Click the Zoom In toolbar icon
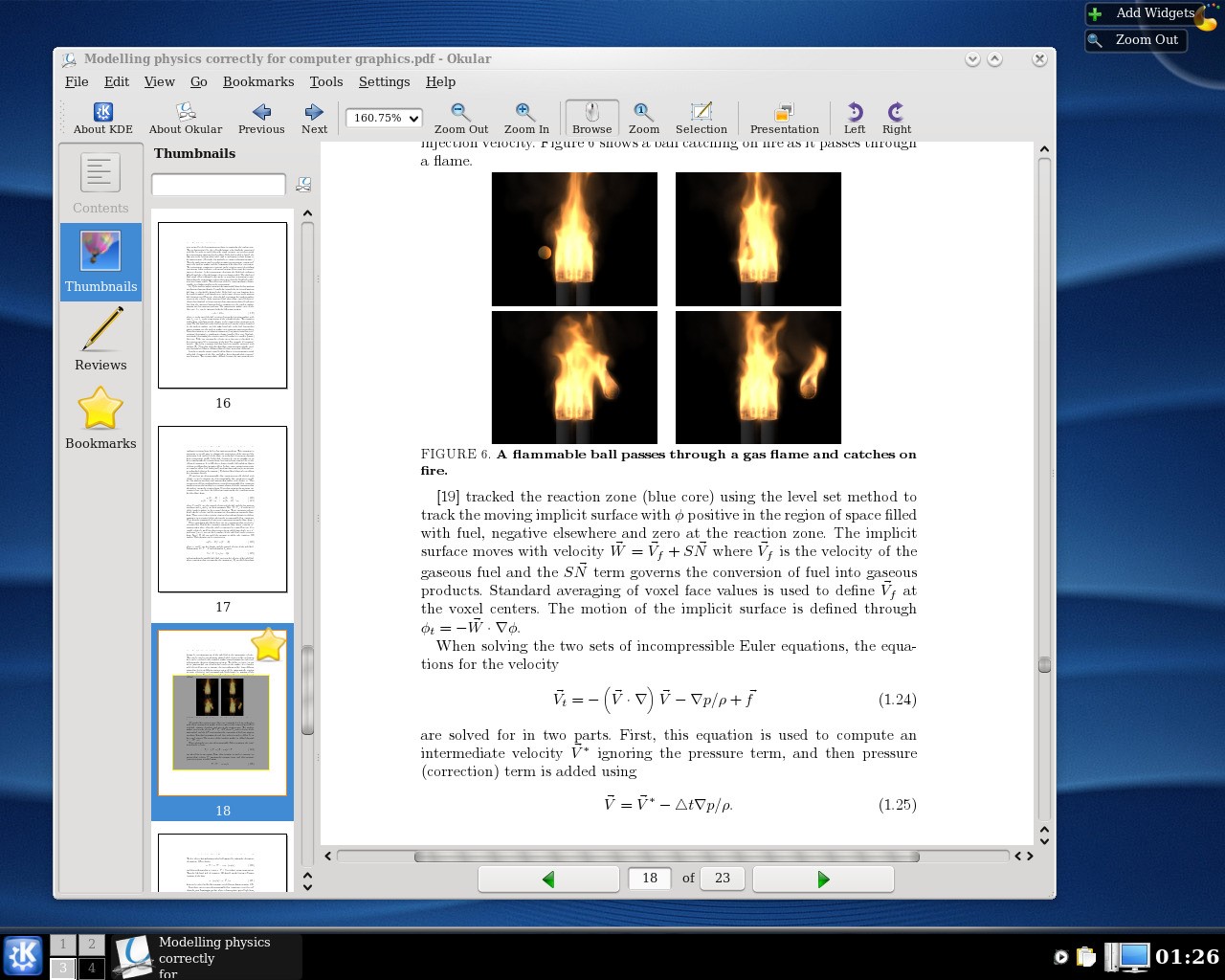1225x980 pixels. [525, 118]
